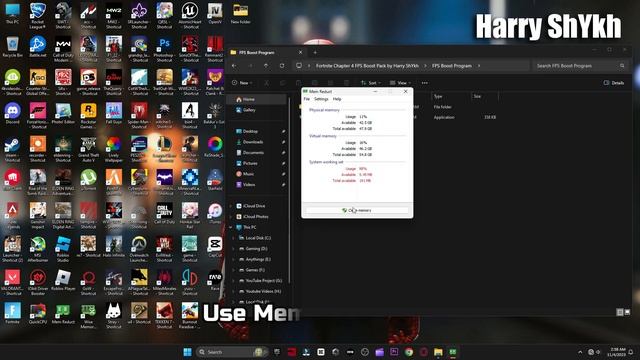Open the File menu in Mem Reduct
This screenshot has width=640, height=360.
coord(307,99)
